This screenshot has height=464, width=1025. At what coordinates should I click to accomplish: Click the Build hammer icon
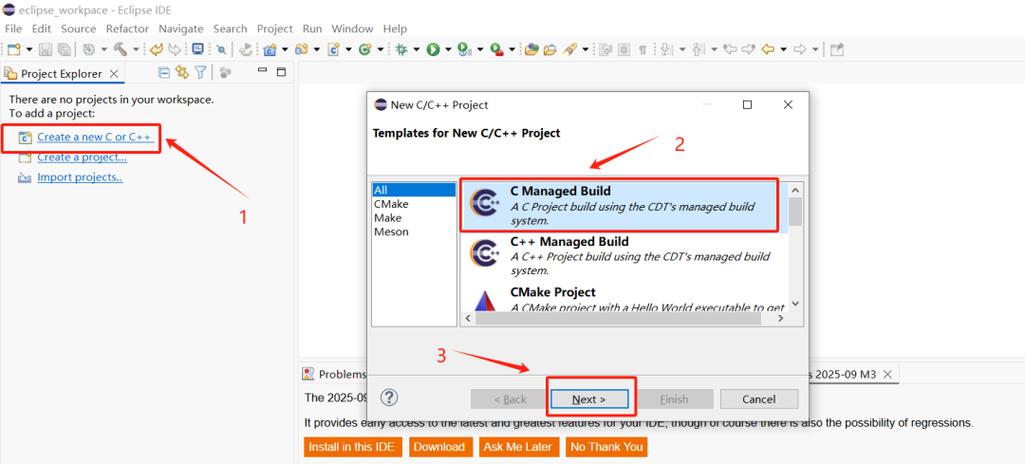coord(120,49)
